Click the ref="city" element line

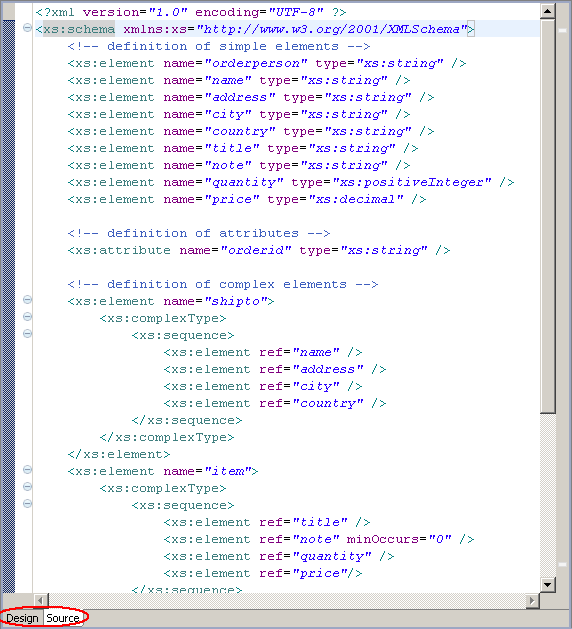[263, 386]
